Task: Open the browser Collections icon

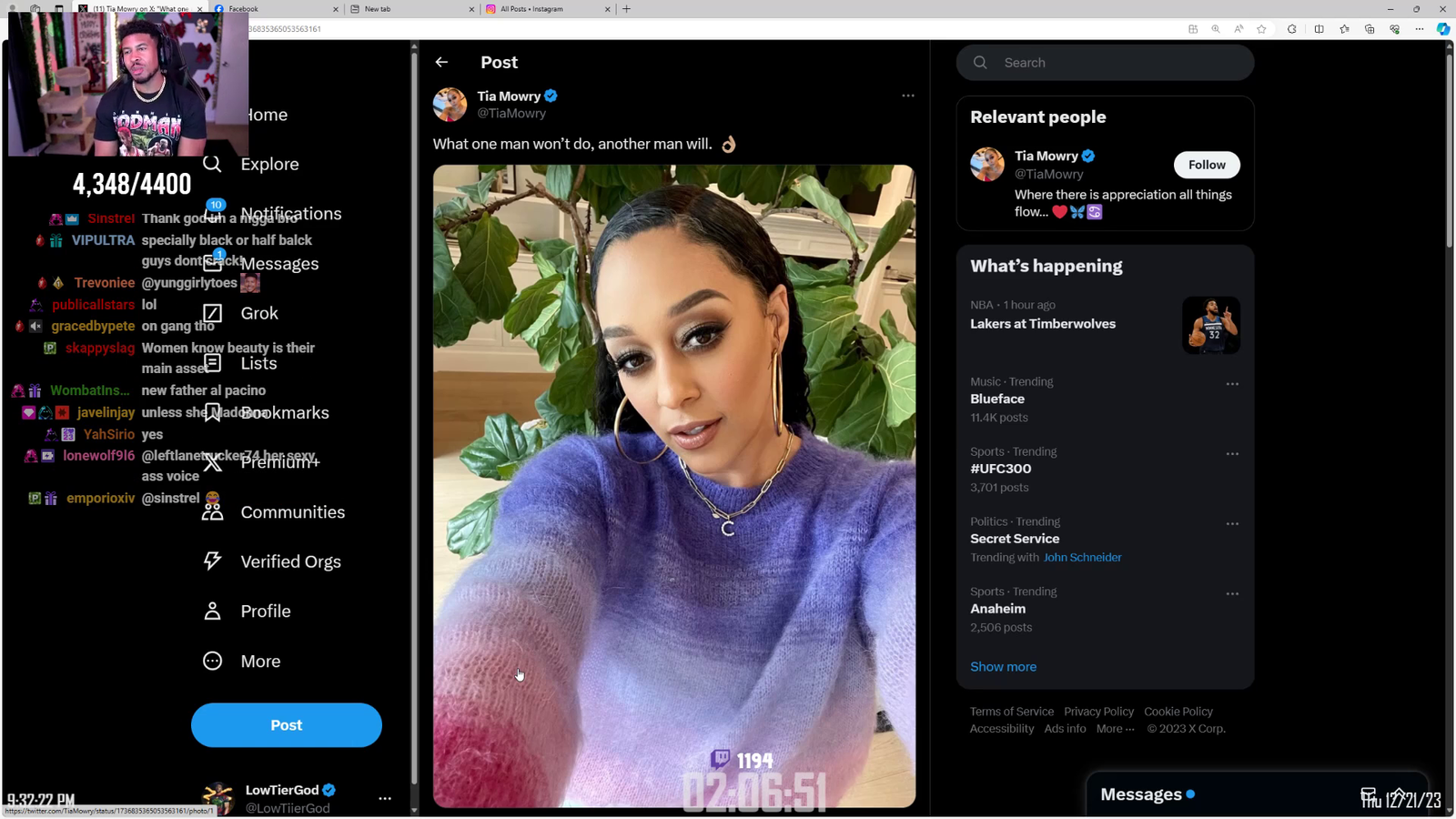Action: 1370,29
